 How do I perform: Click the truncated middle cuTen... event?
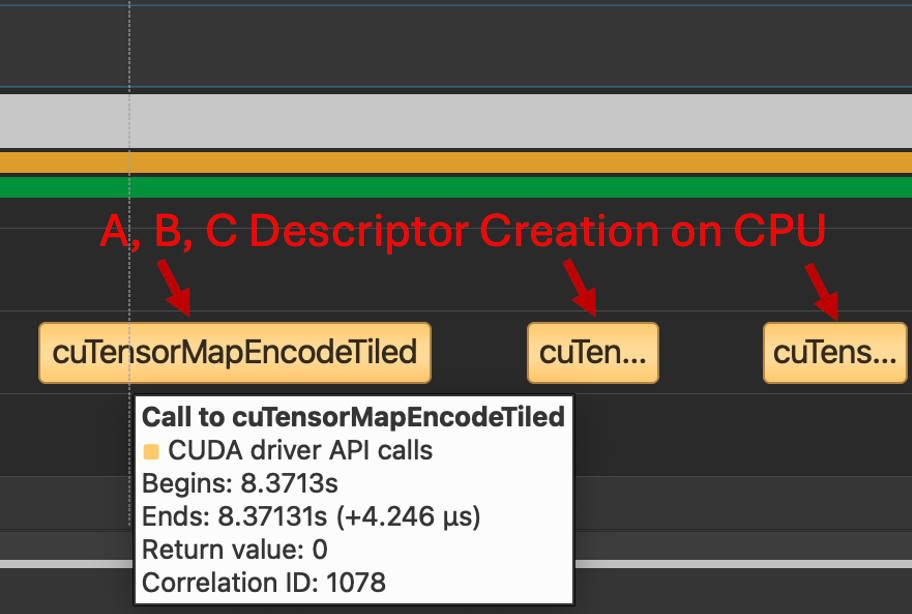(592, 352)
